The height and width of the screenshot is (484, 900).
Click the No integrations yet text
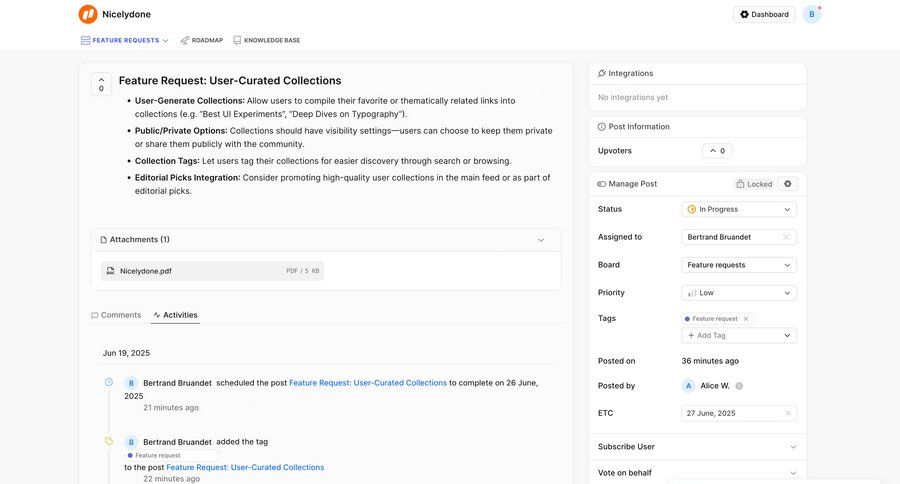[x=633, y=98]
